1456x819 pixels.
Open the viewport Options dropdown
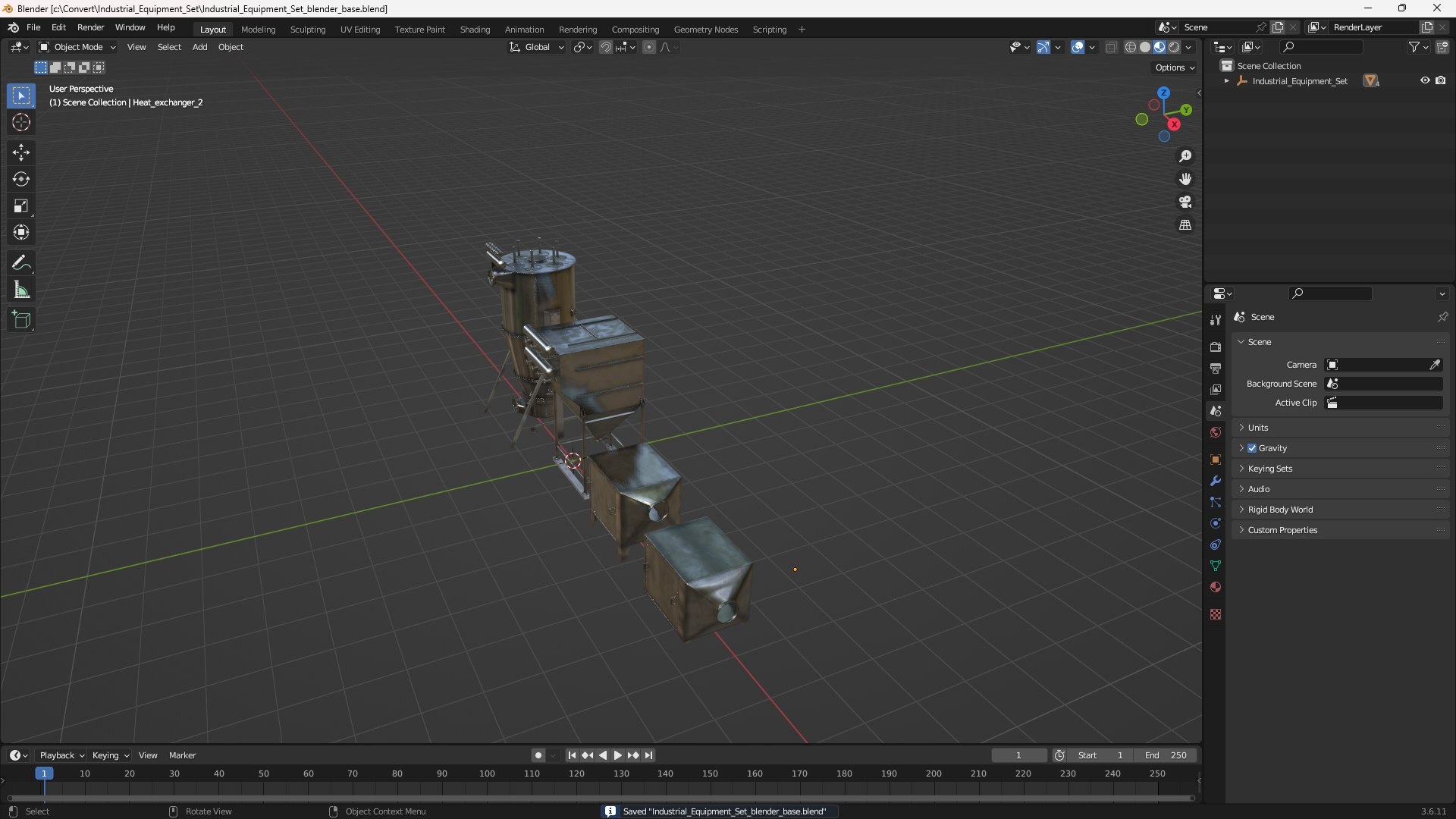point(1174,67)
